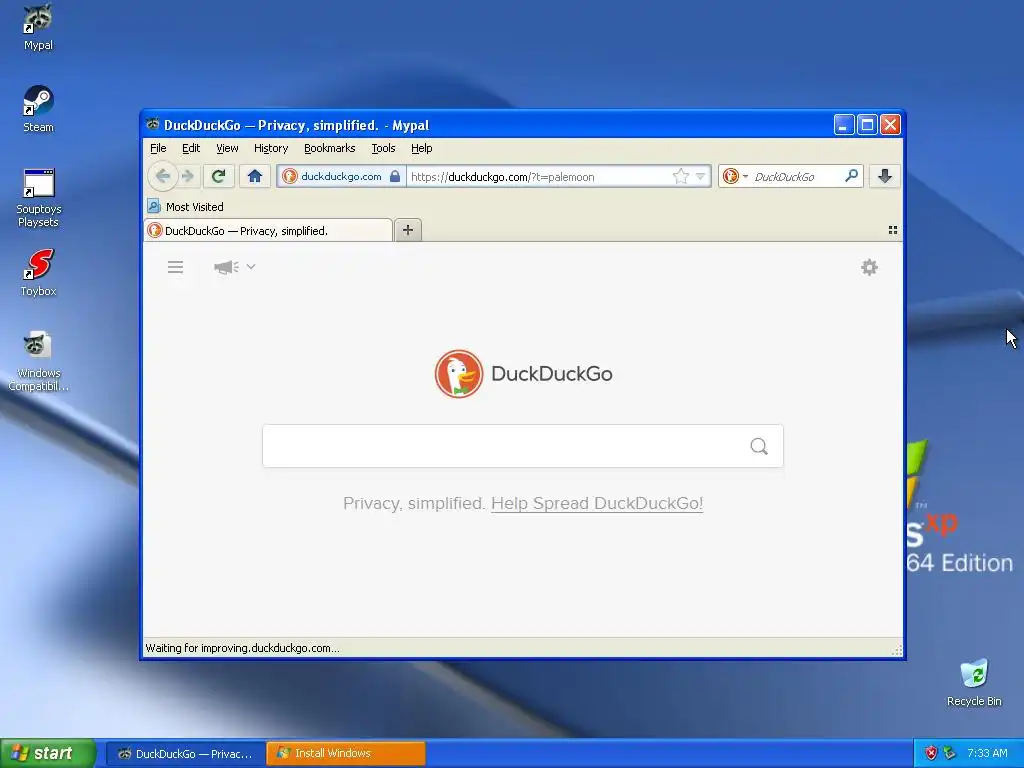This screenshot has height=768, width=1024.
Task: Open the File menu
Action: pos(158,148)
